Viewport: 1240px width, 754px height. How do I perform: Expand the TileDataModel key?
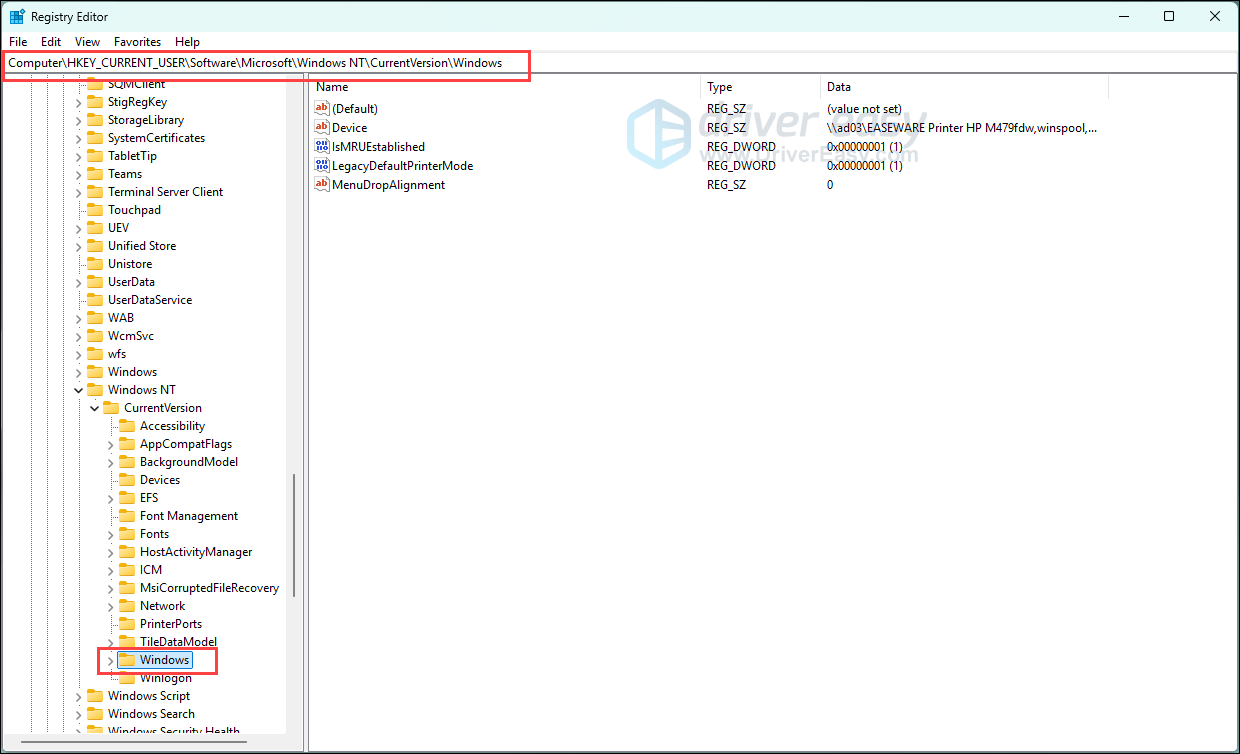tap(111, 642)
